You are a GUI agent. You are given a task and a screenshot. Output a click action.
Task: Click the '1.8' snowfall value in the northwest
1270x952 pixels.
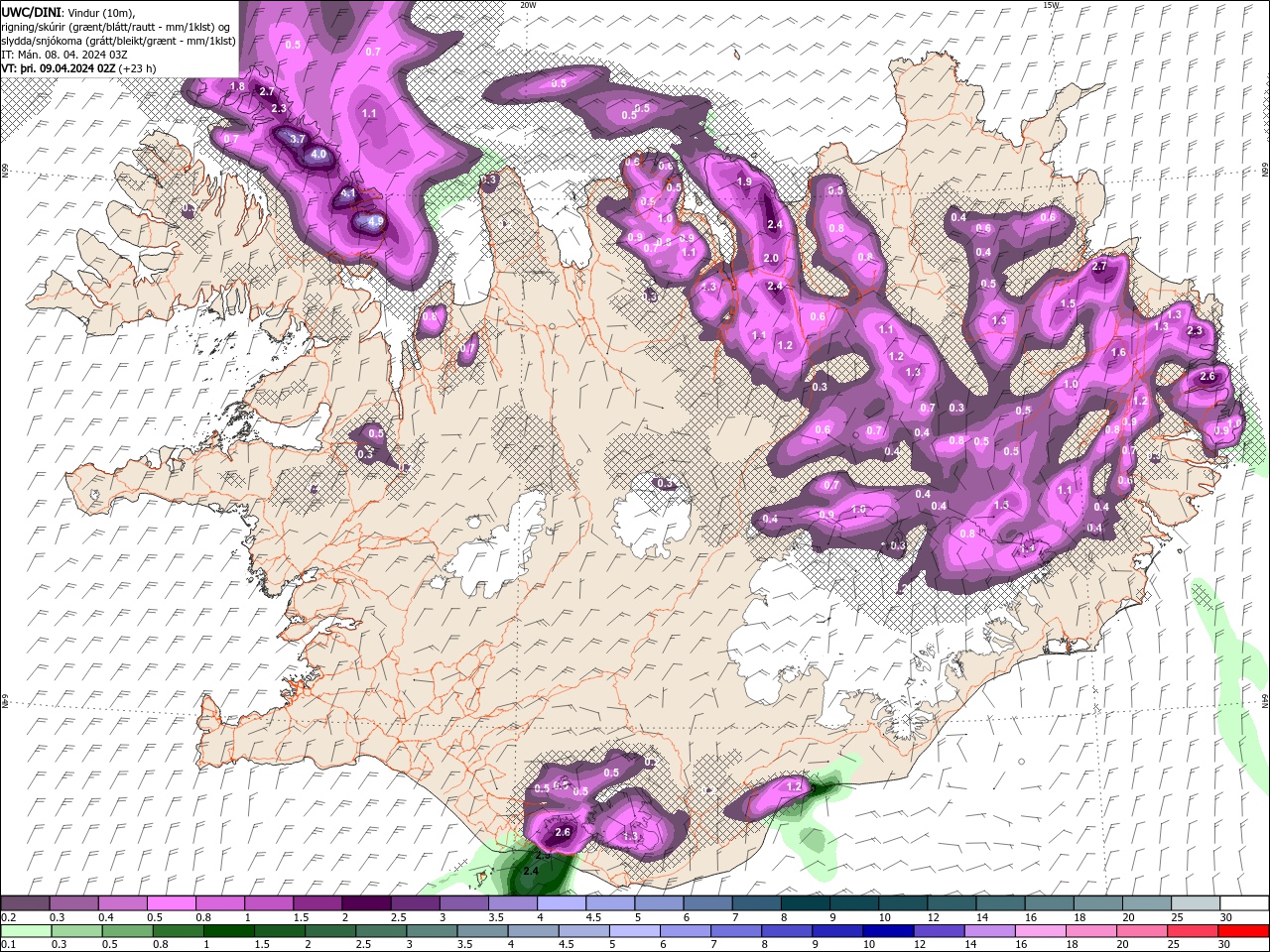[237, 87]
